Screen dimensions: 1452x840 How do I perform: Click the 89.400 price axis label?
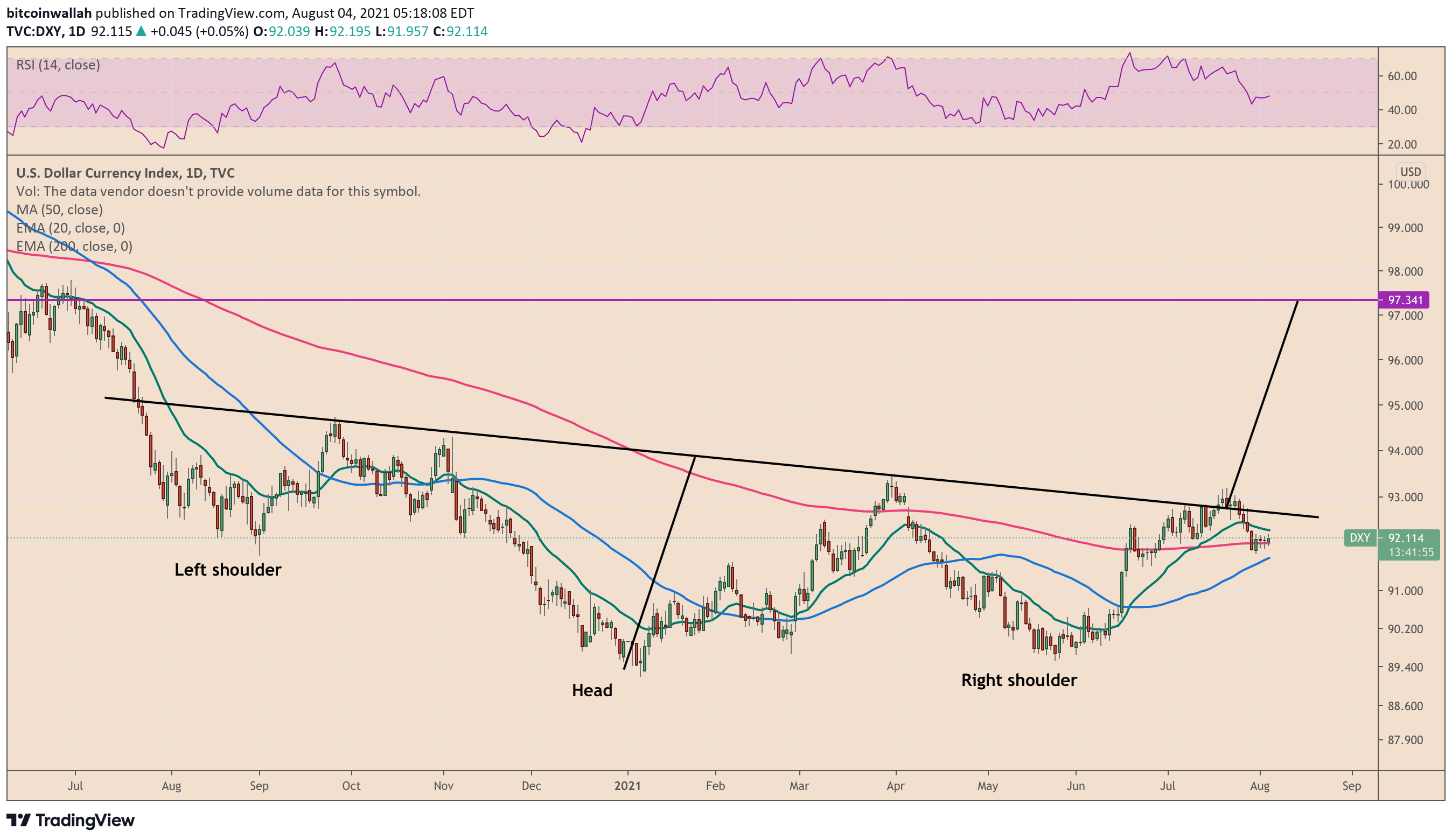tap(1405, 668)
